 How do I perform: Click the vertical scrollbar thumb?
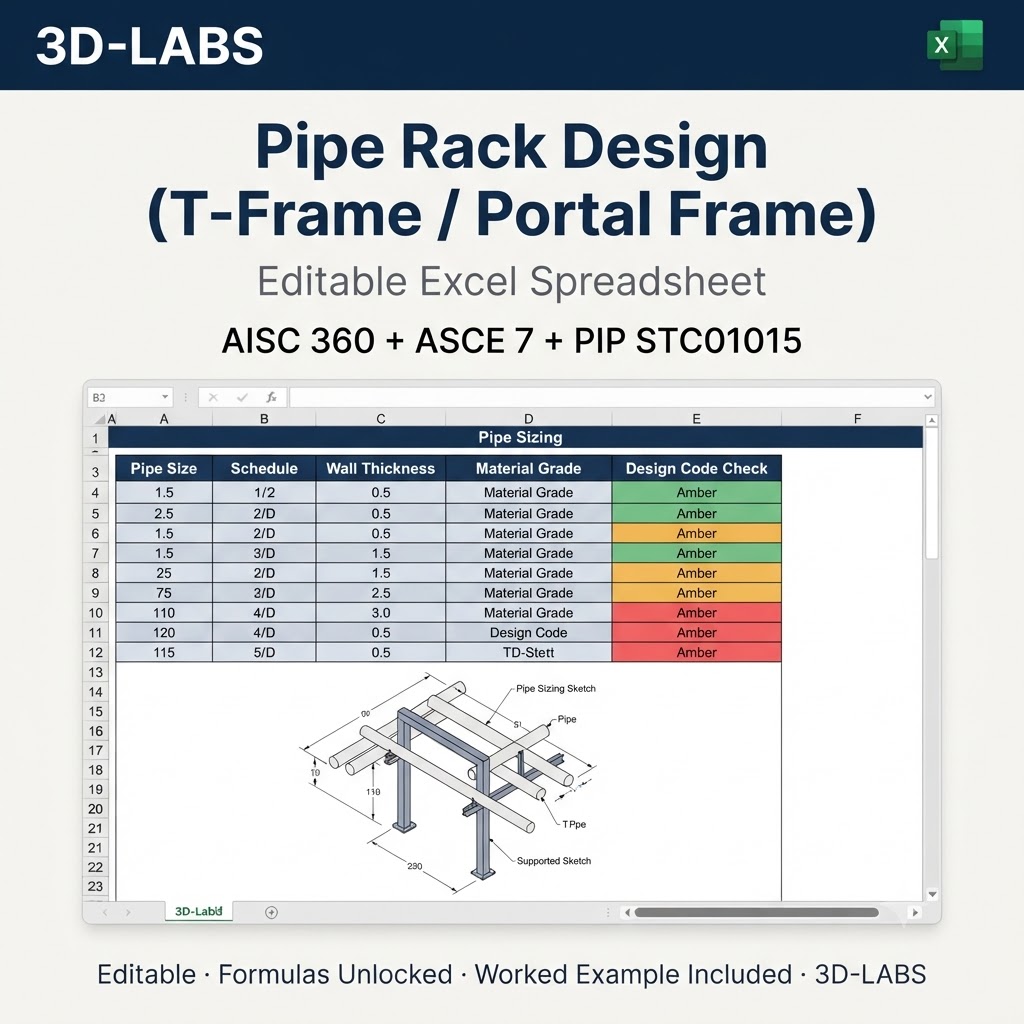(x=932, y=493)
